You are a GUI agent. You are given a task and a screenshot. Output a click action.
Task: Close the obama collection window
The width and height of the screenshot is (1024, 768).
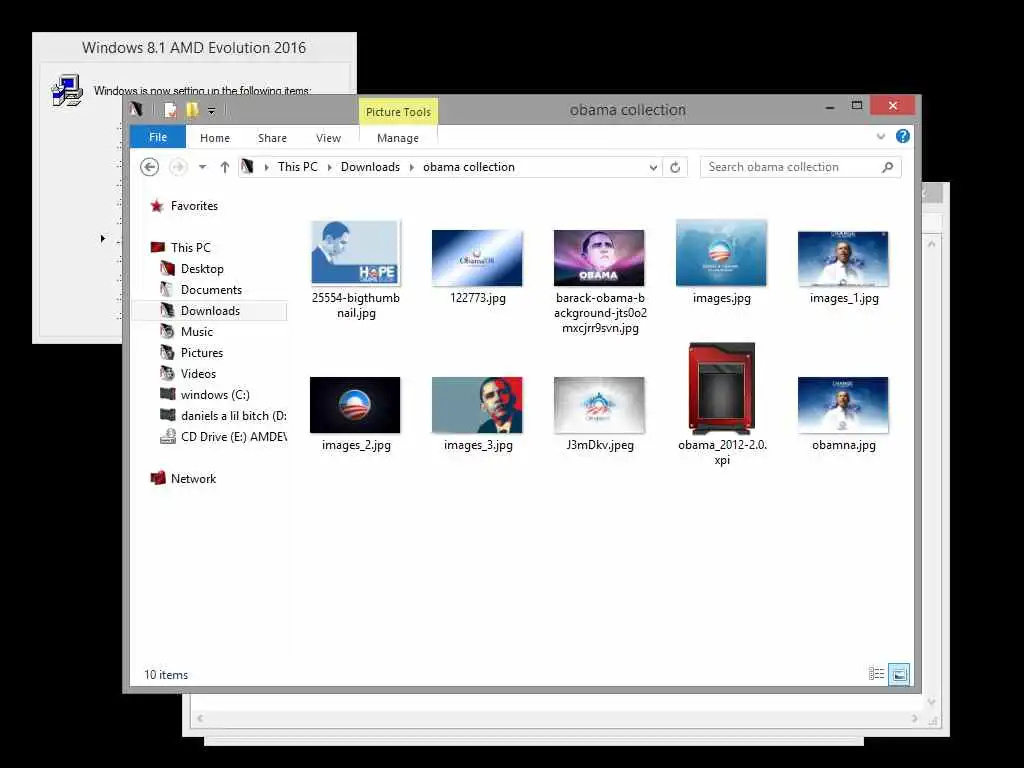(893, 105)
